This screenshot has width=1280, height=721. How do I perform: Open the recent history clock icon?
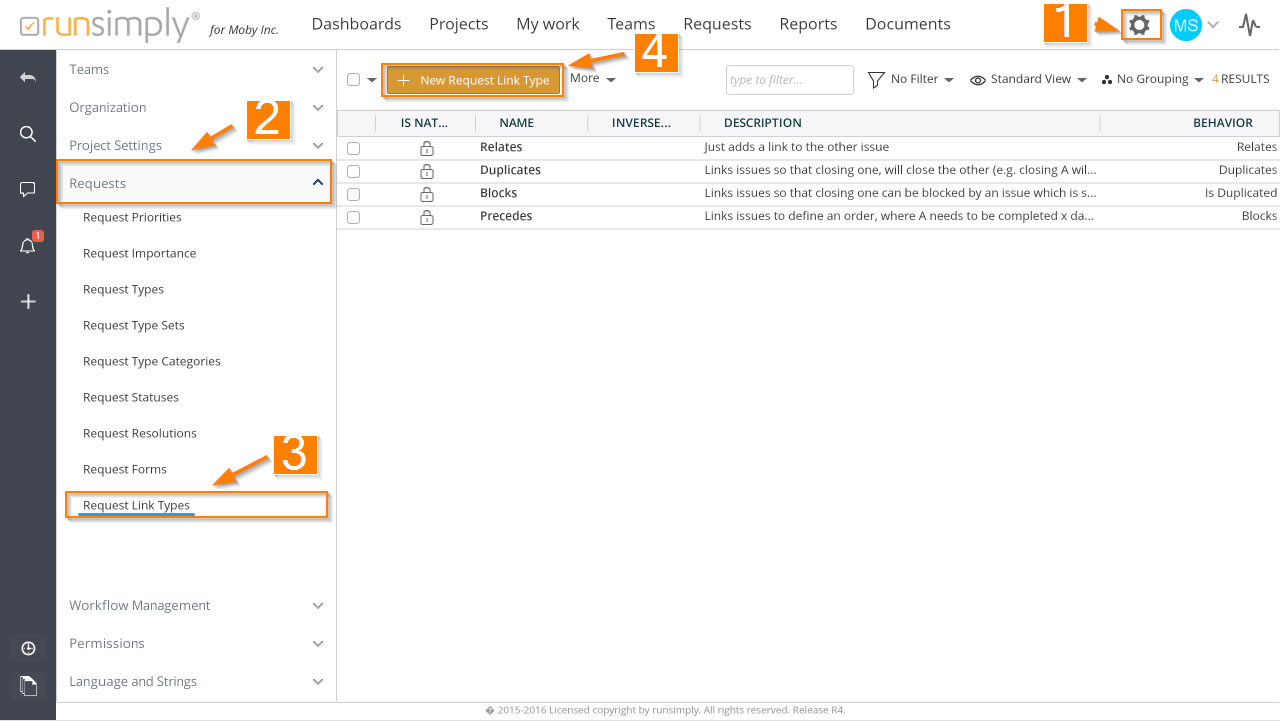point(28,648)
